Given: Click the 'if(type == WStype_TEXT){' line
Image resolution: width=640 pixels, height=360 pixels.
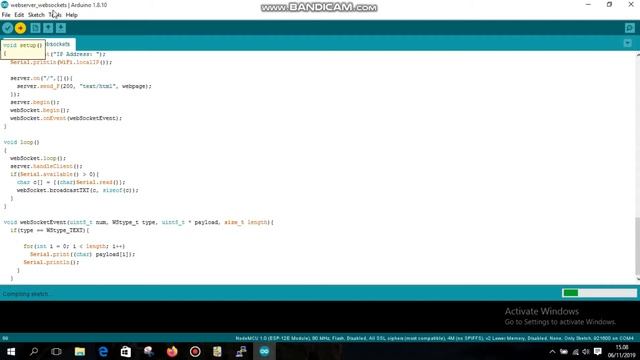Looking at the screenshot, I should [49, 230].
